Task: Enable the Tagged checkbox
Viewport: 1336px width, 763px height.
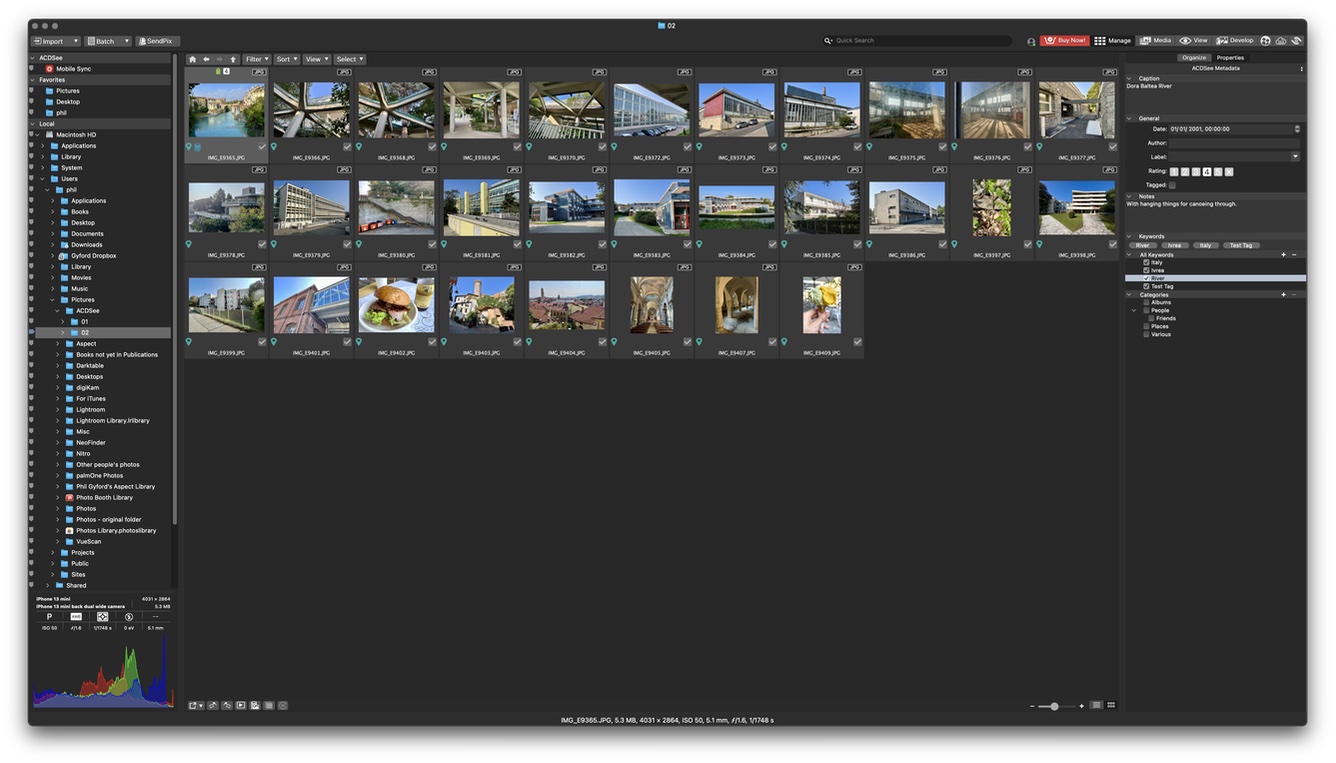Action: pyautogui.click(x=1172, y=185)
